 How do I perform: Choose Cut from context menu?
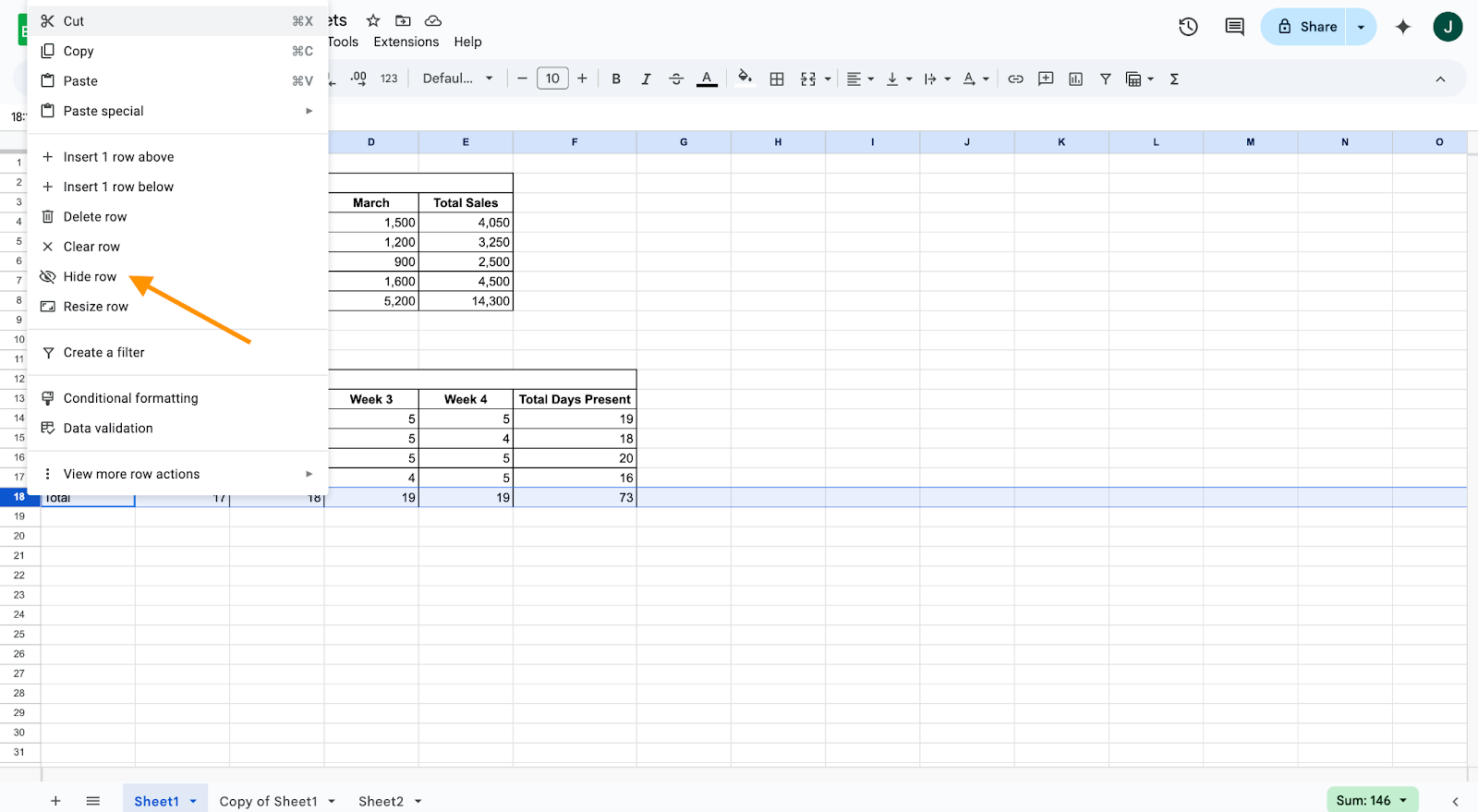coord(177,21)
